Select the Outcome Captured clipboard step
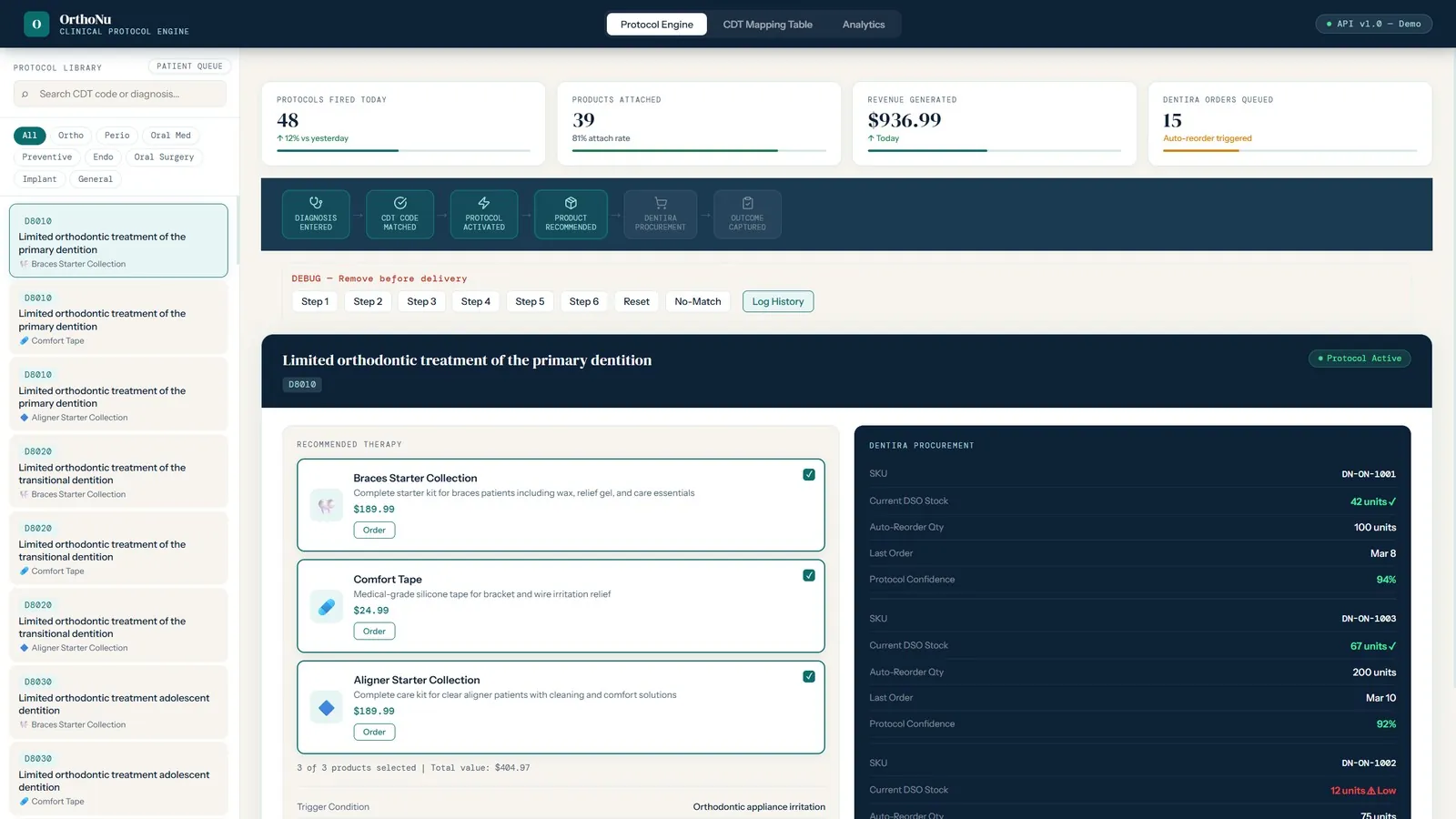The image size is (1456, 819). click(x=747, y=214)
